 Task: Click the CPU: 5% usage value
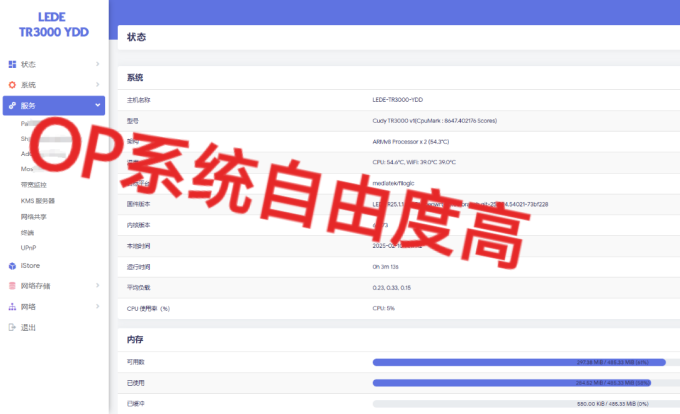click(383, 308)
